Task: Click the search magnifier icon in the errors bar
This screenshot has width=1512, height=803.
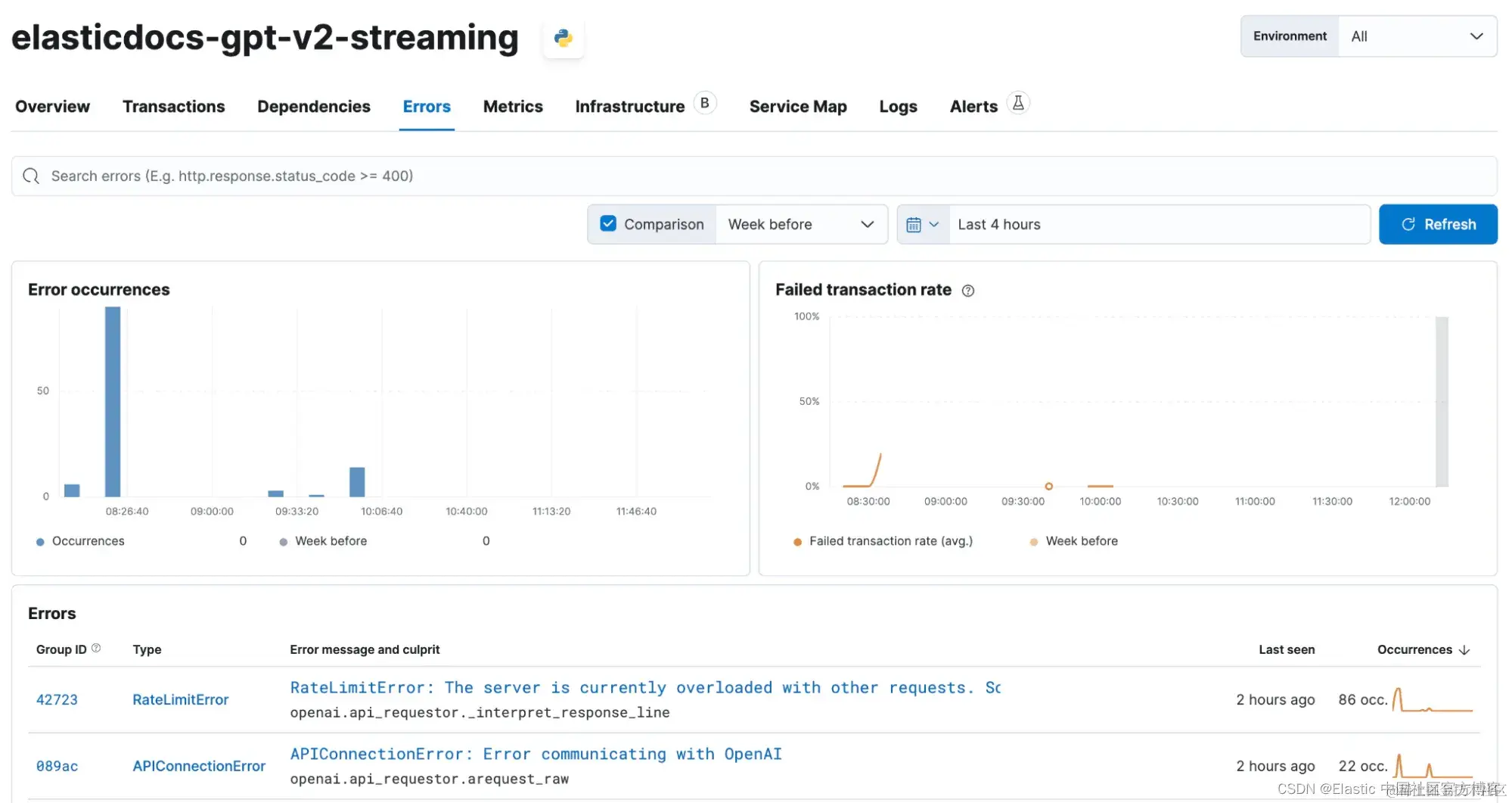Action: [x=31, y=176]
